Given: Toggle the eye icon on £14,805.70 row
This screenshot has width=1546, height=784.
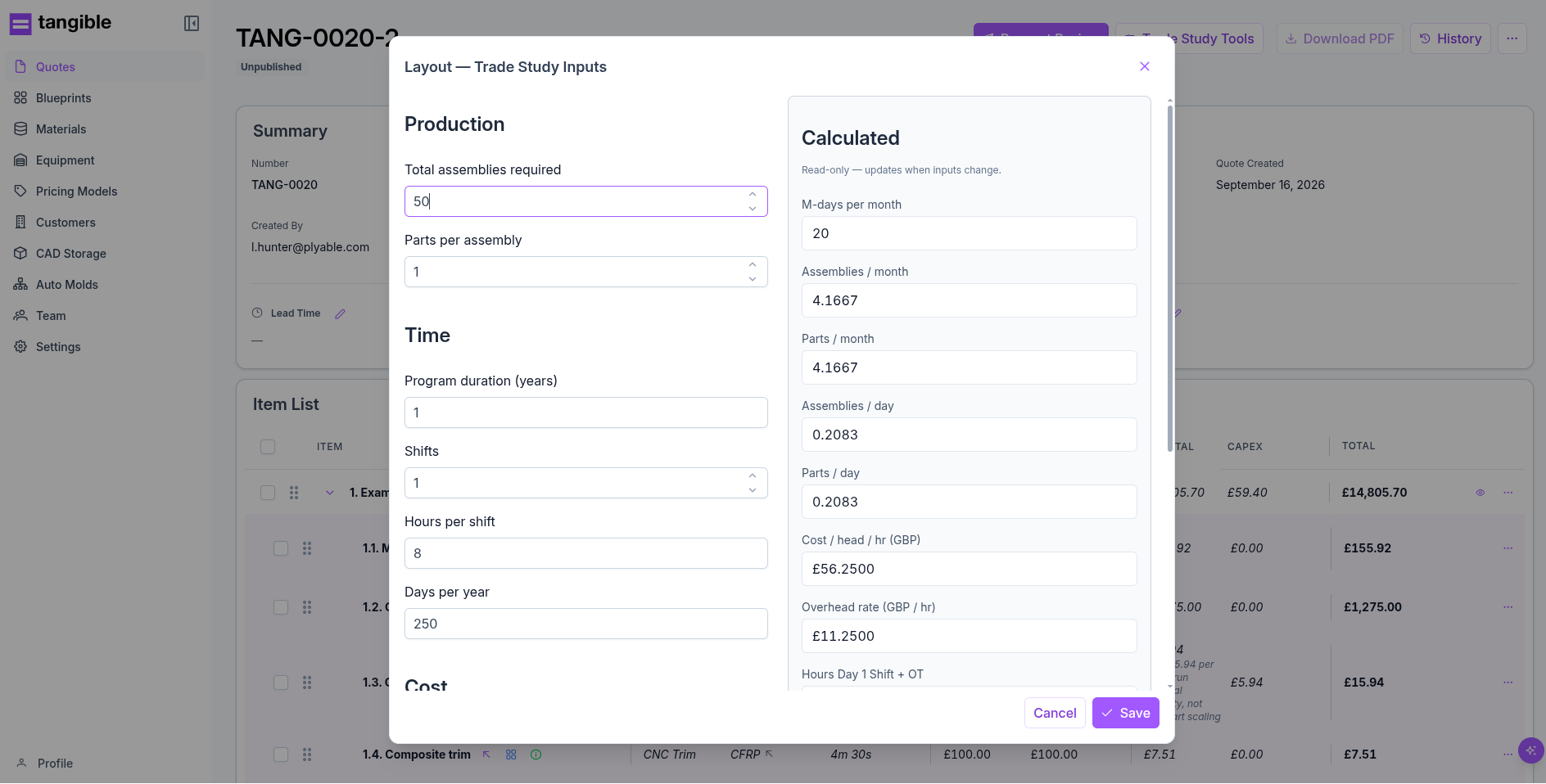Looking at the screenshot, I should [1480, 493].
